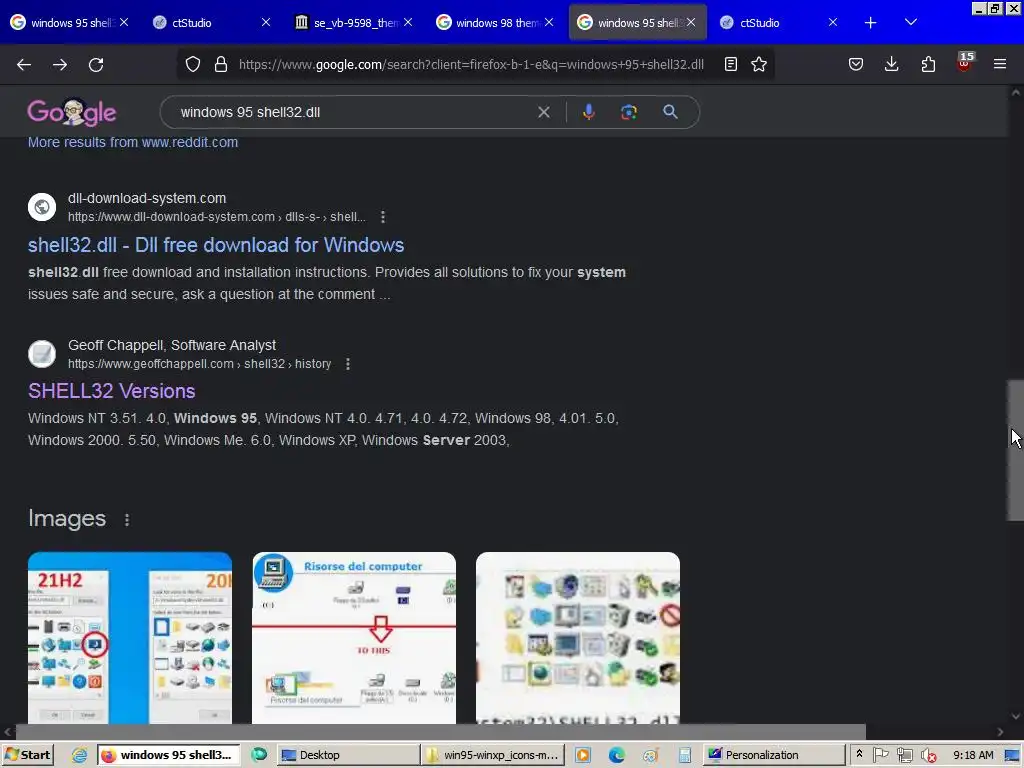Open the Firefox downloads panel
1024x768 pixels.
click(x=891, y=64)
